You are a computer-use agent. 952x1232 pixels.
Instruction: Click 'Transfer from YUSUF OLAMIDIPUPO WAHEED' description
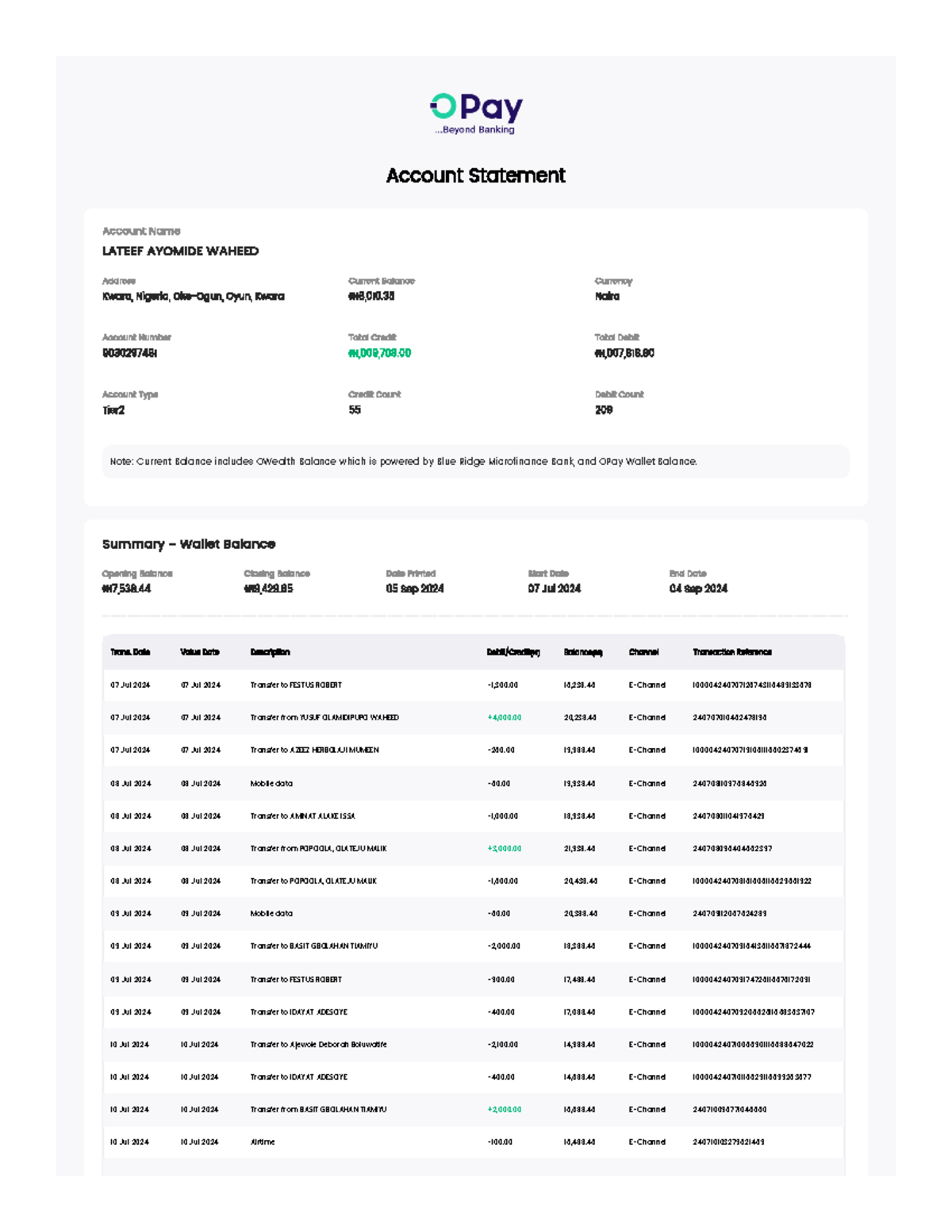click(324, 717)
